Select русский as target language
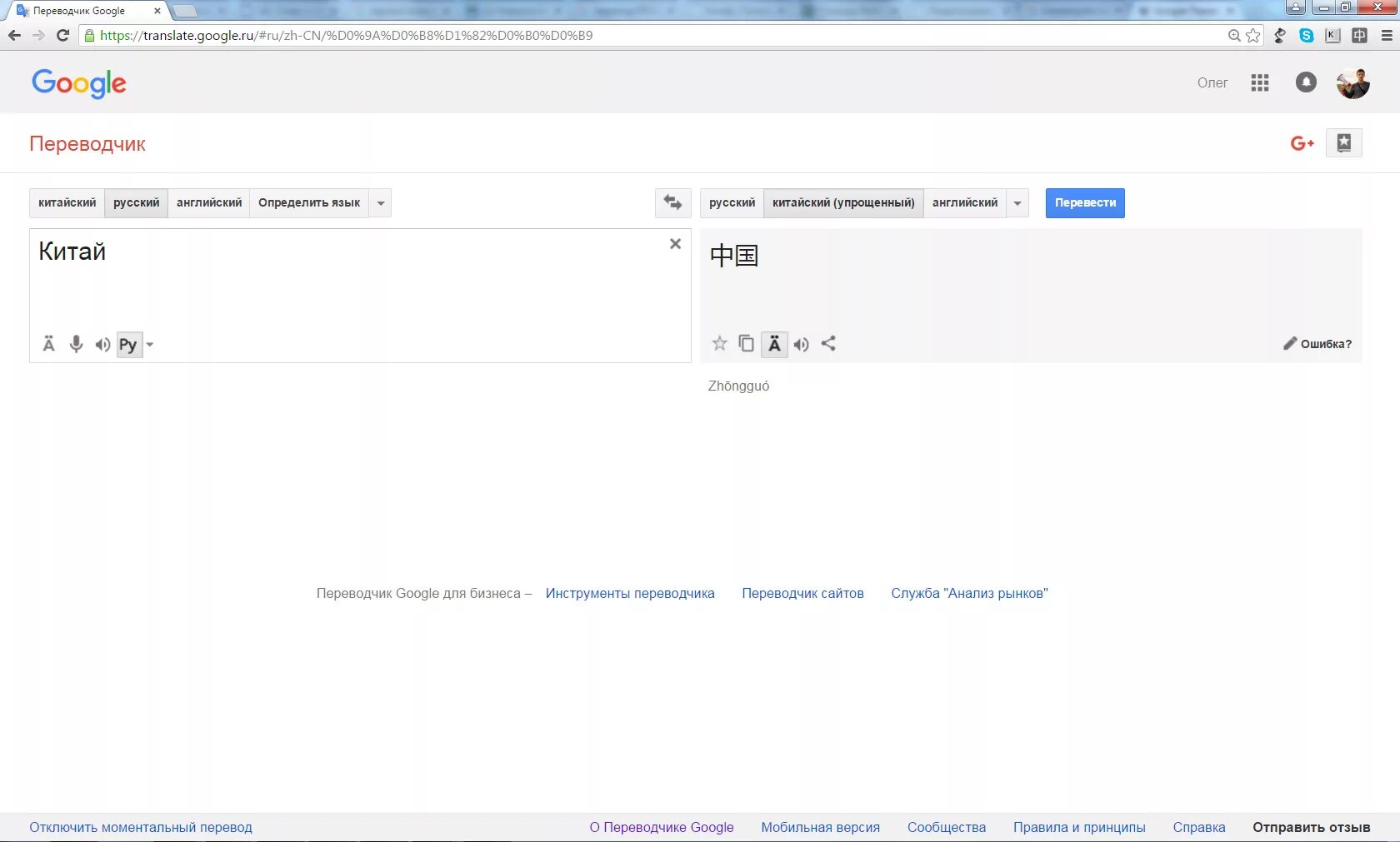Viewport: 1400px width, 842px height. point(732,203)
